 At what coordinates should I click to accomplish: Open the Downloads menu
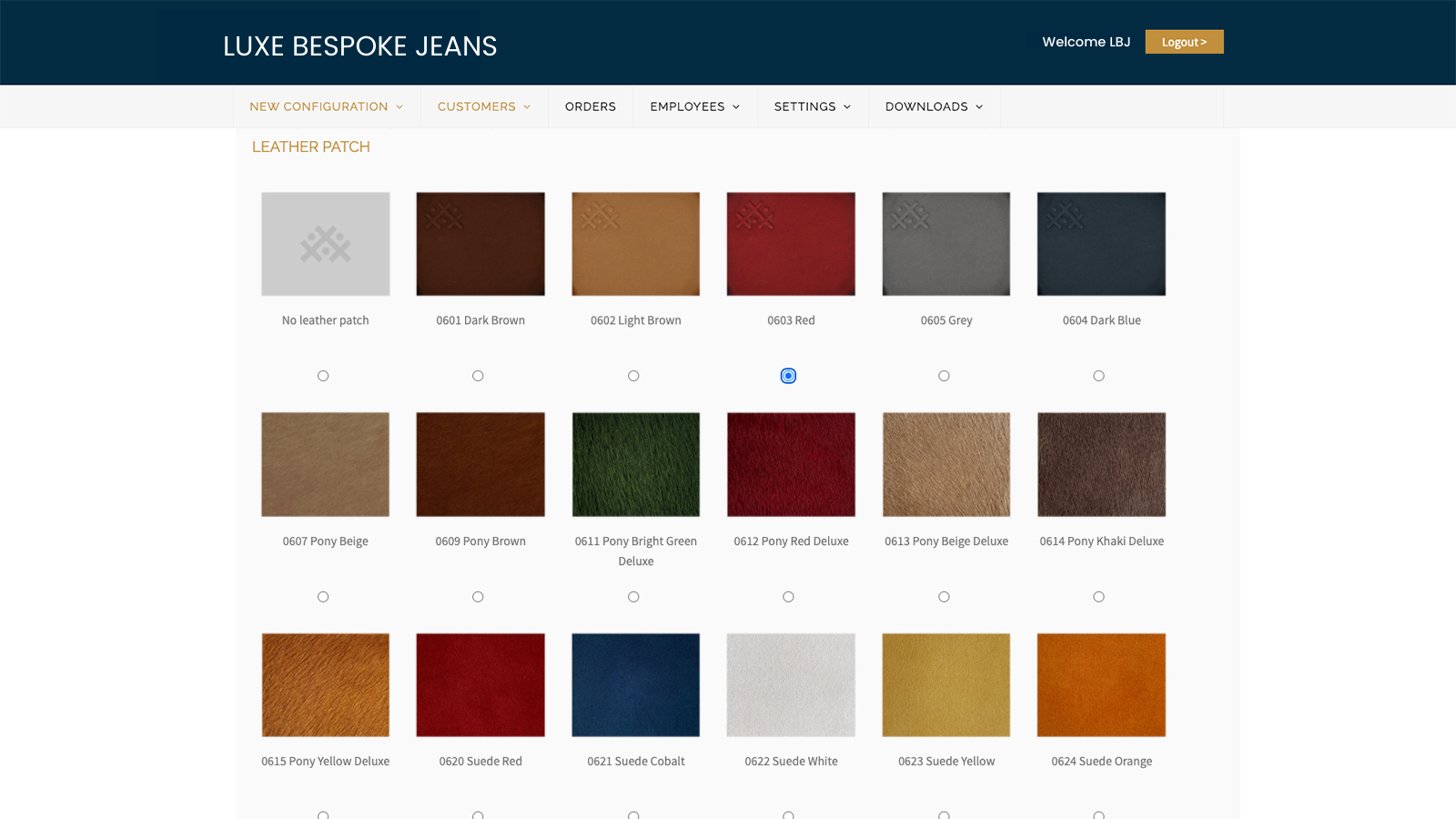(934, 106)
